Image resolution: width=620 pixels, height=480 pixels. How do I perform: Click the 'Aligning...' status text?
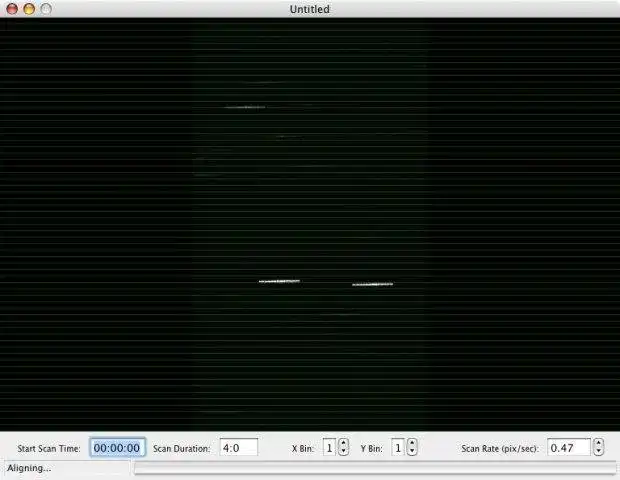coord(29,468)
